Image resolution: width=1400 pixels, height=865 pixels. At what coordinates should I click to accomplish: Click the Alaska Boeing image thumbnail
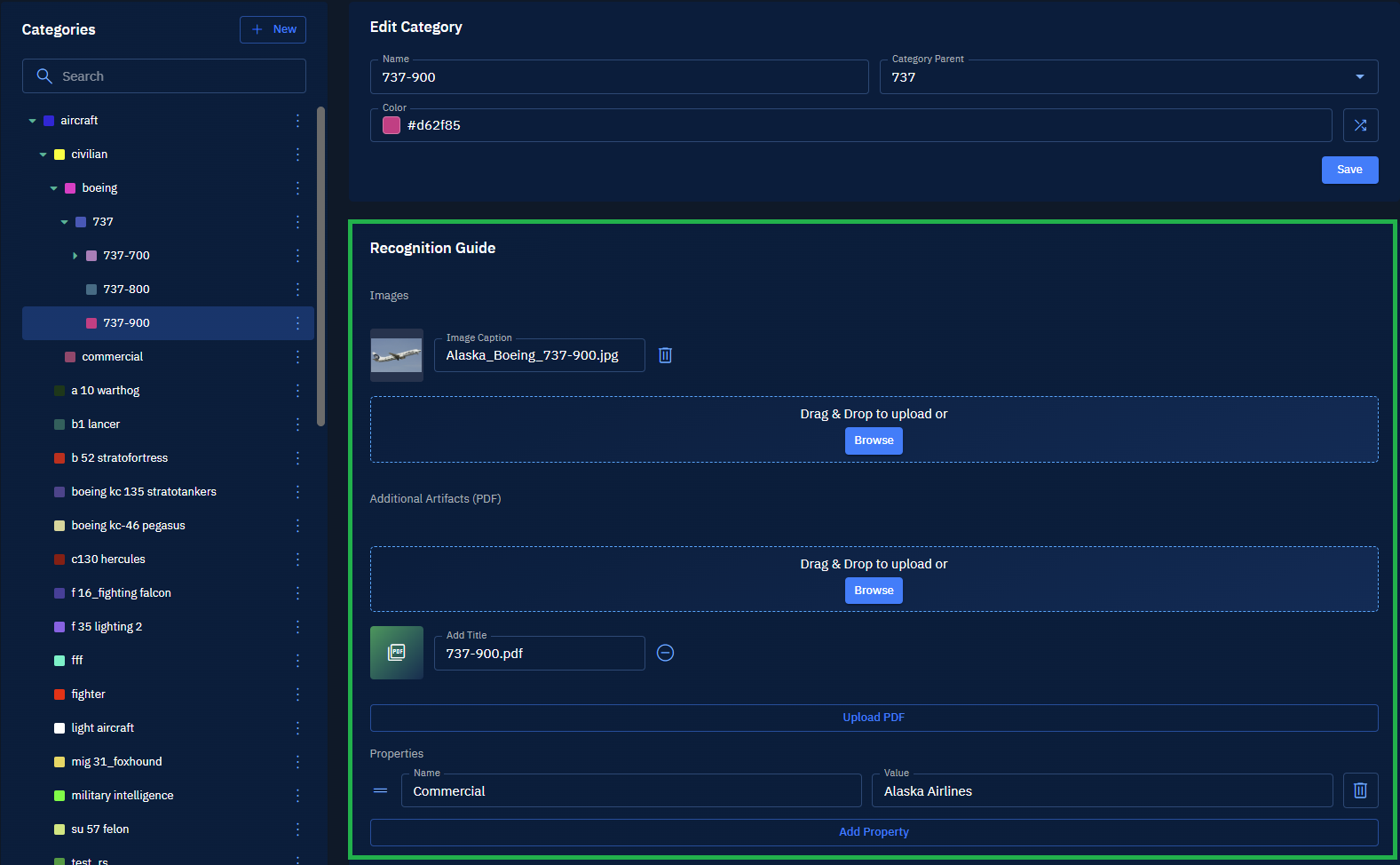397,355
